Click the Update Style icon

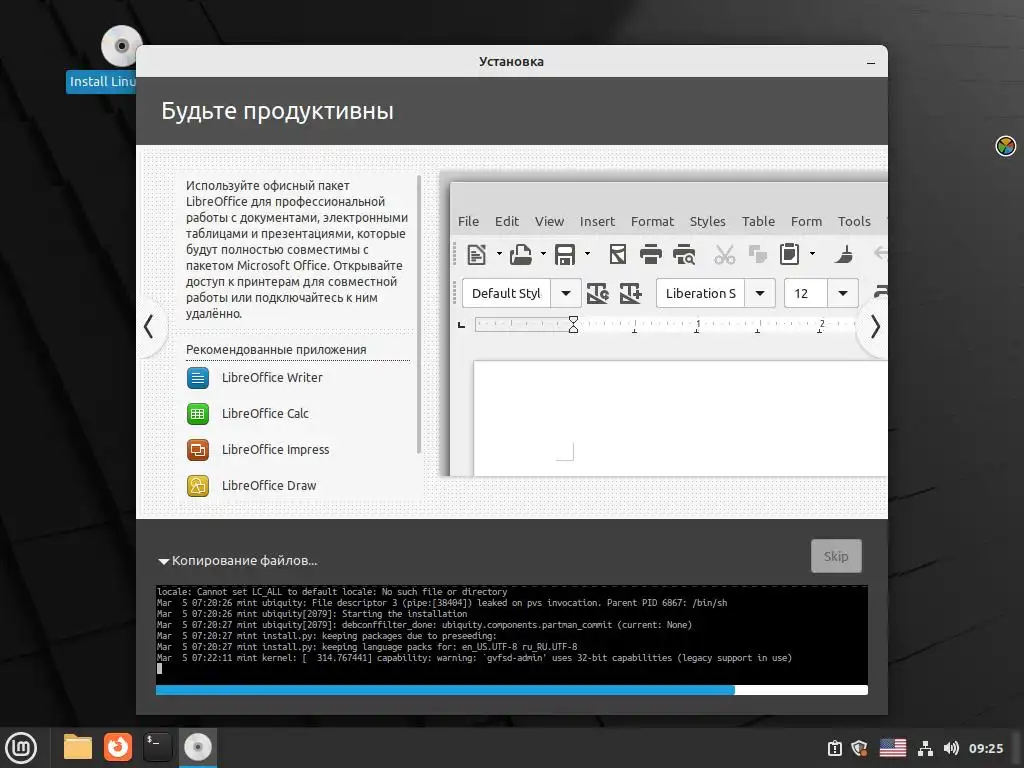coord(598,293)
